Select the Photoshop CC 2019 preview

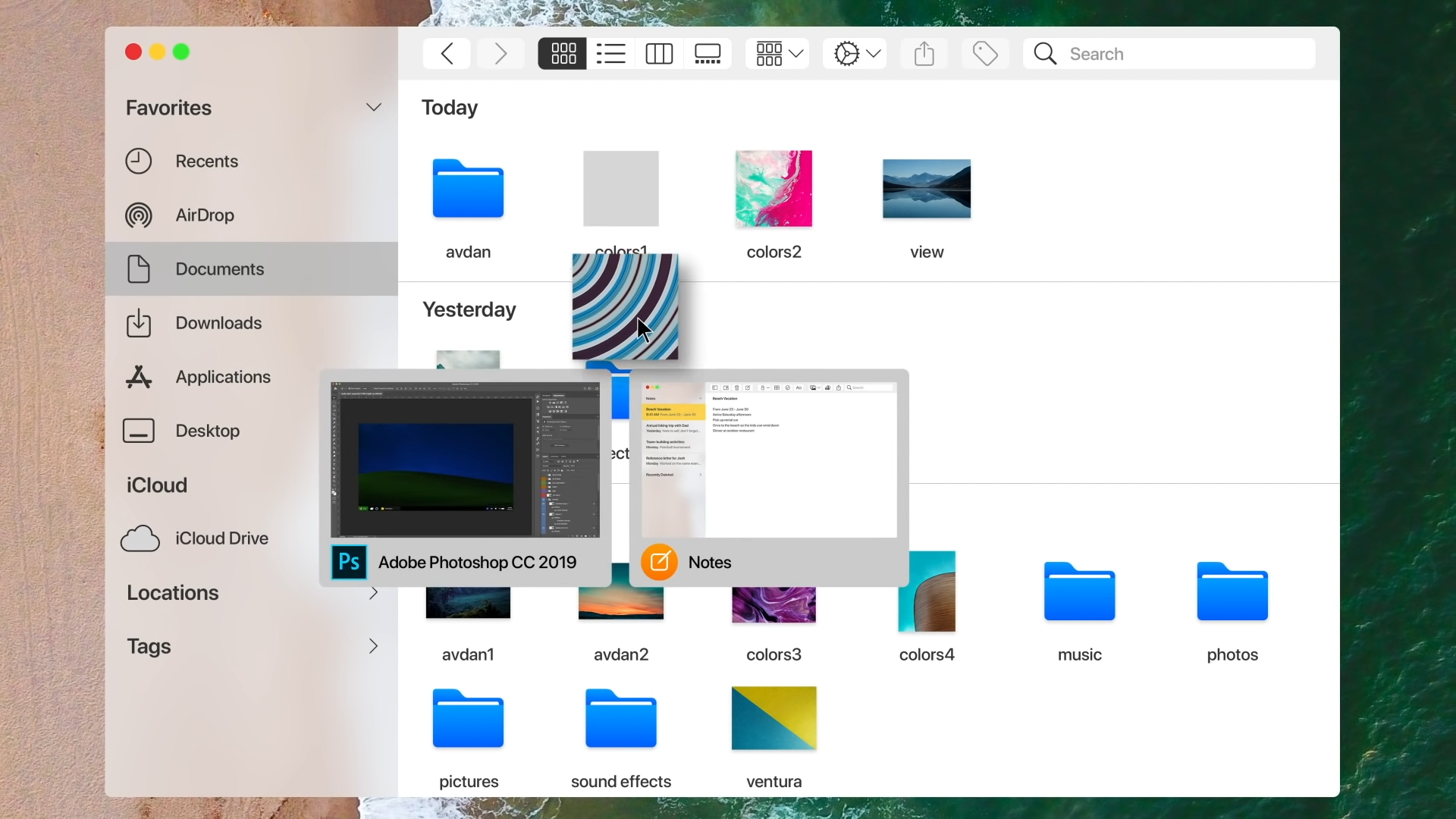(x=466, y=478)
